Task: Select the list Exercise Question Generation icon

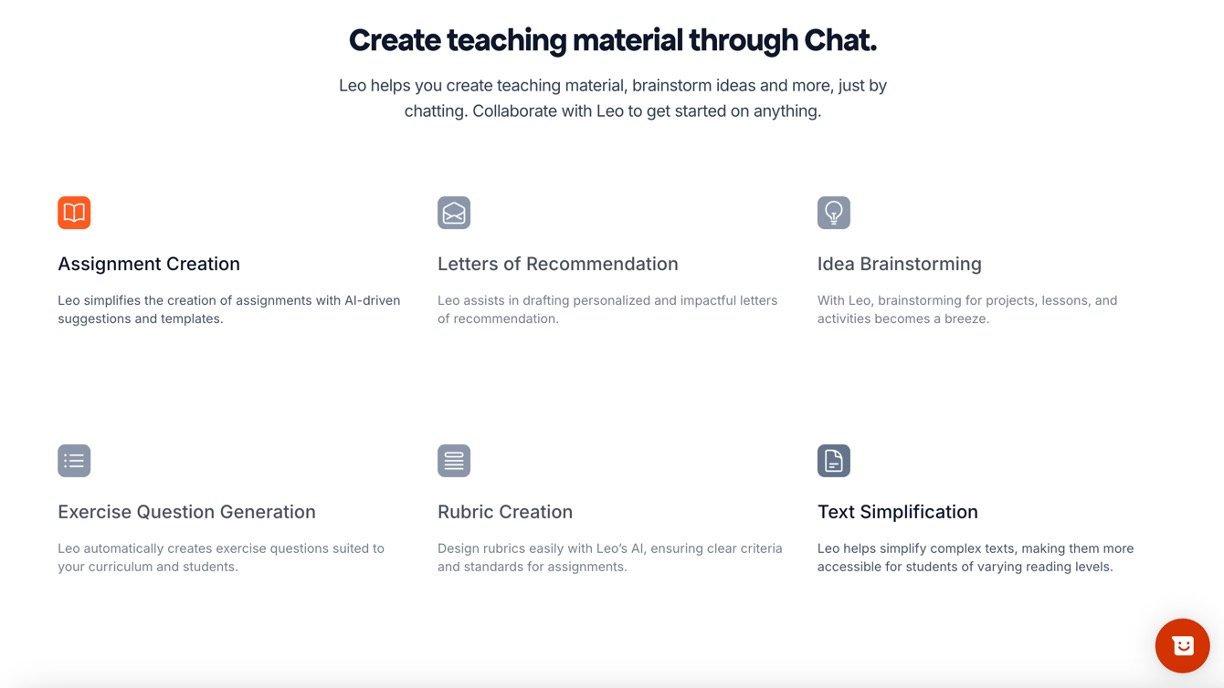Action: tap(74, 461)
